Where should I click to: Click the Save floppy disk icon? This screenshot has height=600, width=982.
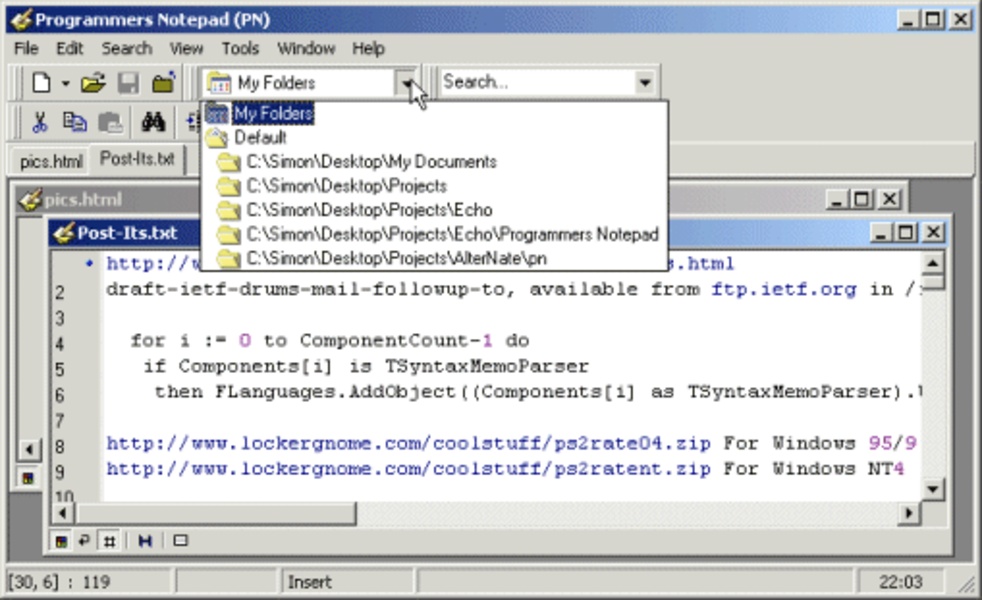tap(128, 83)
